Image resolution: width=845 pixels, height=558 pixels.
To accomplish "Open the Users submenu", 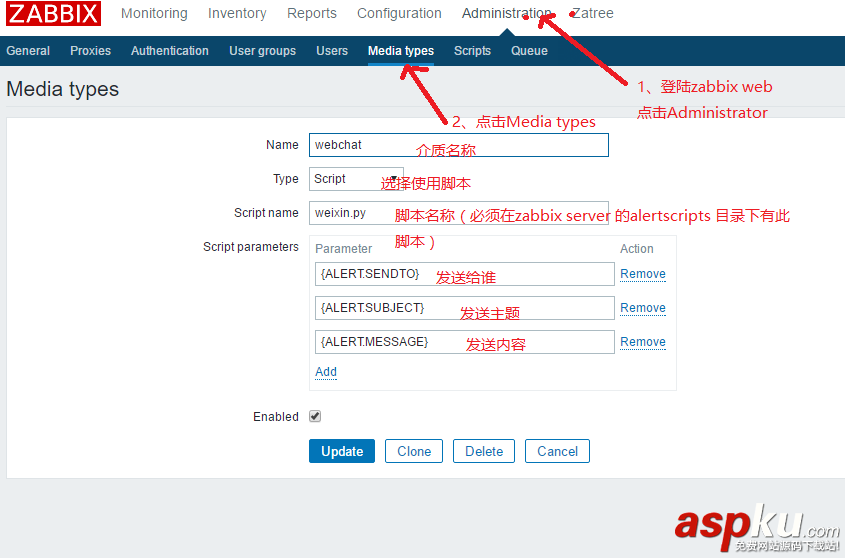I will (332, 51).
